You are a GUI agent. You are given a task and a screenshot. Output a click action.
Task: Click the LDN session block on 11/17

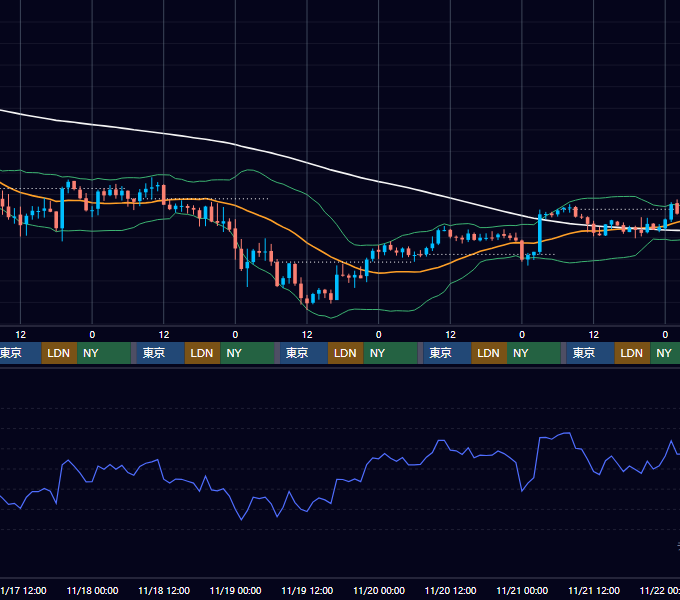click(59, 353)
